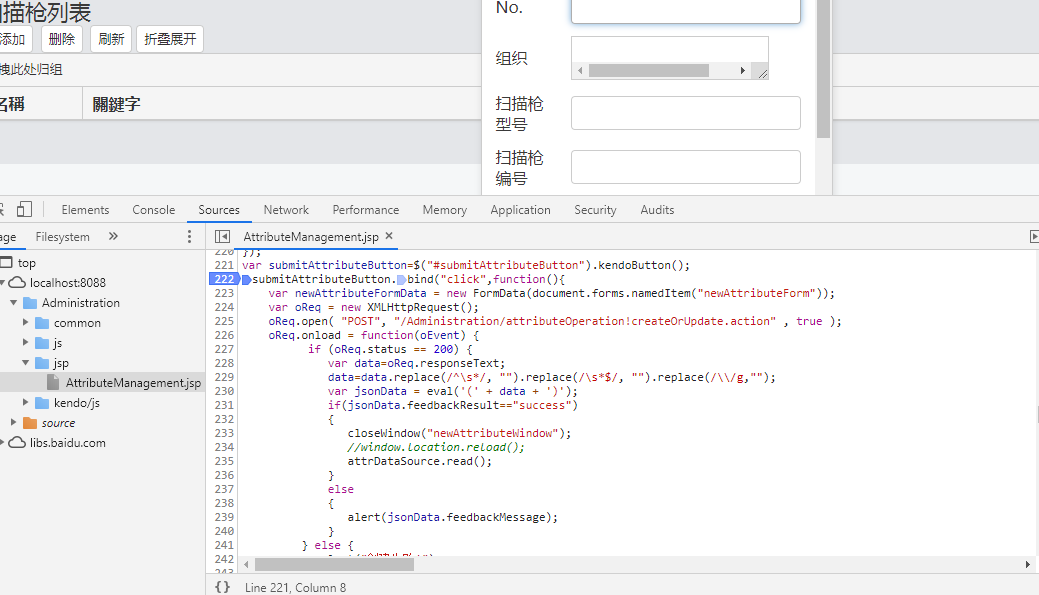Click the closeWindow call on line 233
Image resolution: width=1039 pixels, height=595 pixels.
(459, 433)
